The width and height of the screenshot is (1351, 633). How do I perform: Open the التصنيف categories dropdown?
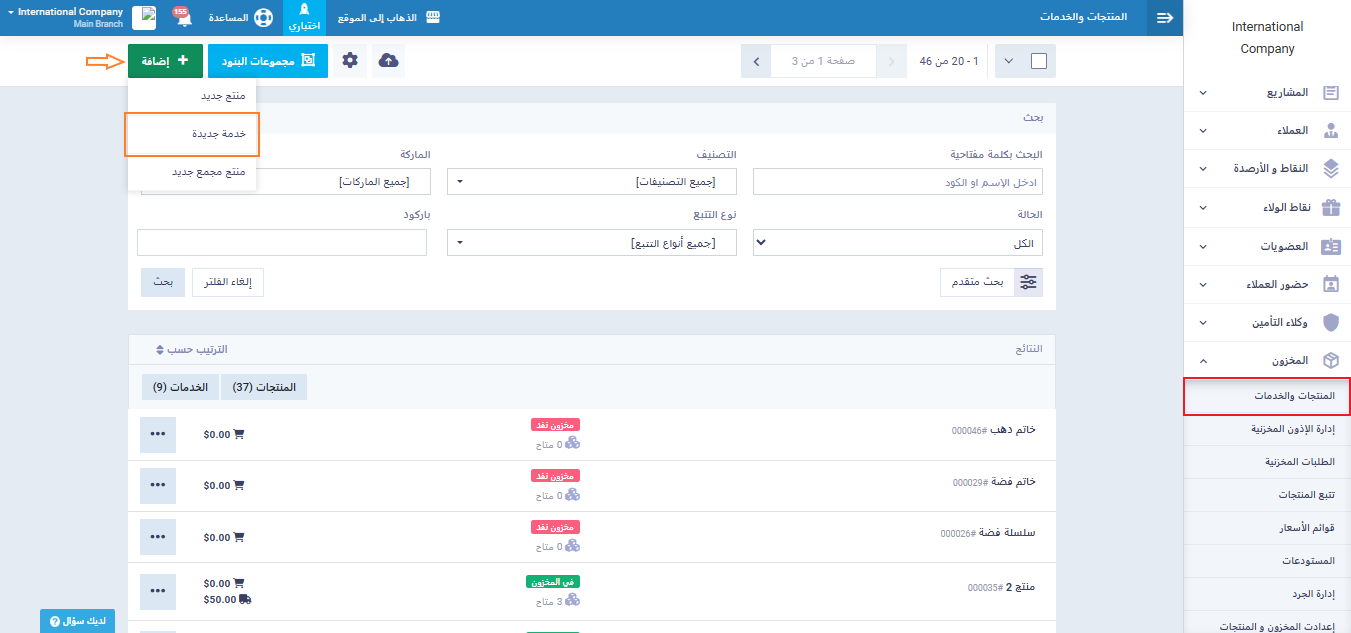point(592,182)
